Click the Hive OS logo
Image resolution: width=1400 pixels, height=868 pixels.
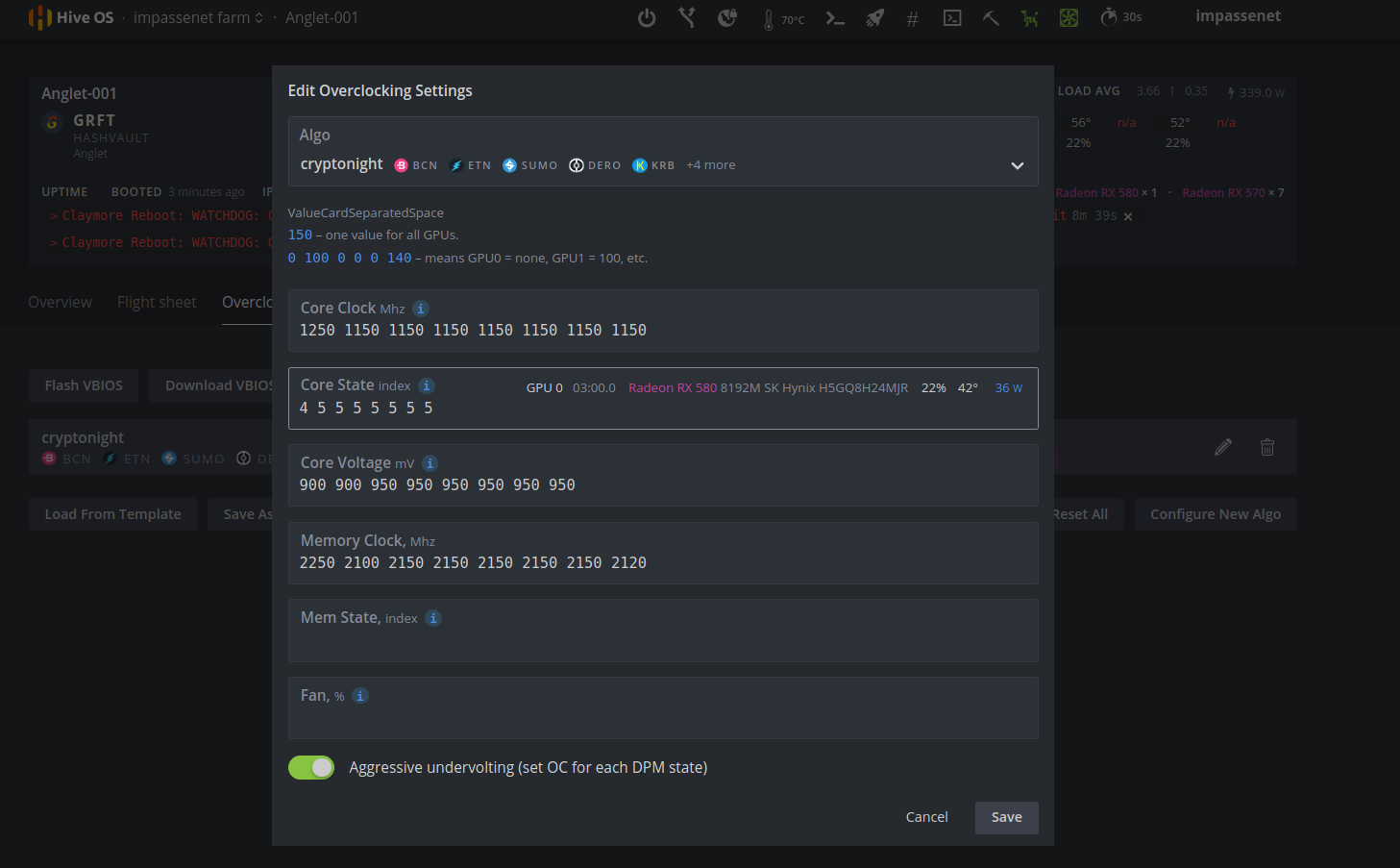point(71,17)
